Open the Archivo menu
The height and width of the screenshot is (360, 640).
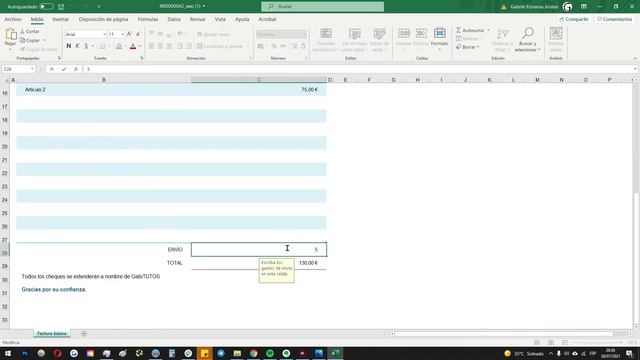tap(13, 19)
